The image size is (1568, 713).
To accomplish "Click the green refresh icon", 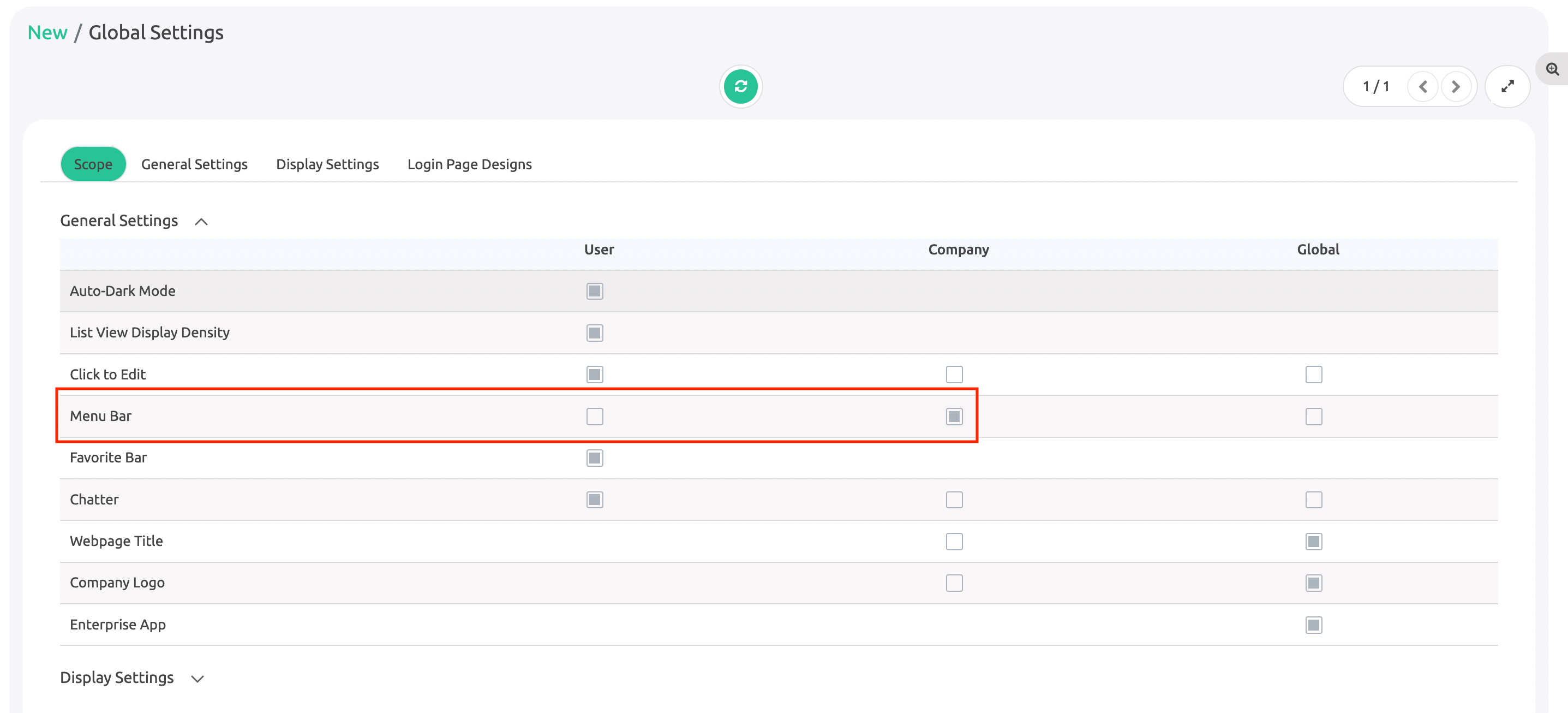I will tap(740, 86).
